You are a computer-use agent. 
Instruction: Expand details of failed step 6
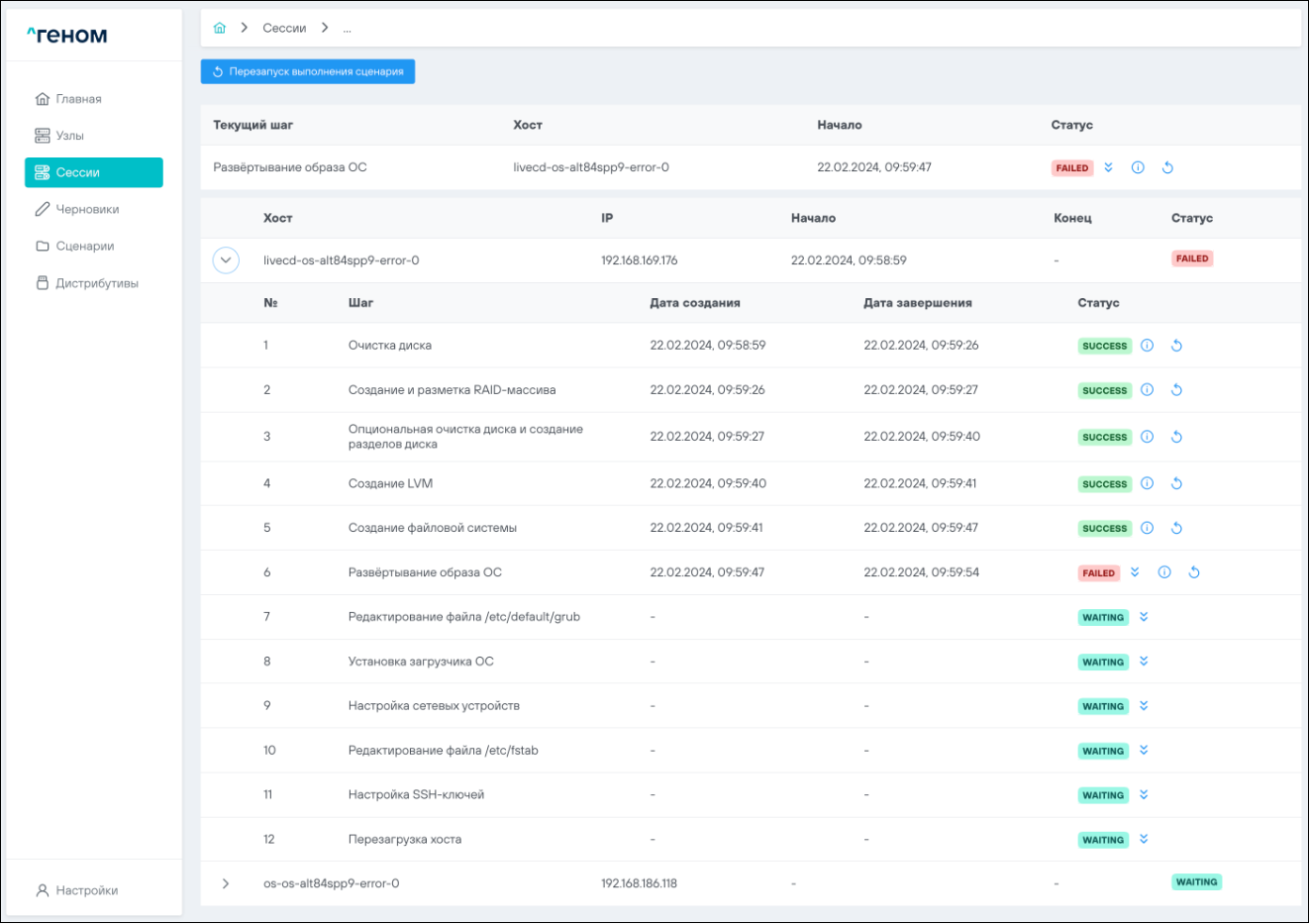pyautogui.click(x=1135, y=572)
